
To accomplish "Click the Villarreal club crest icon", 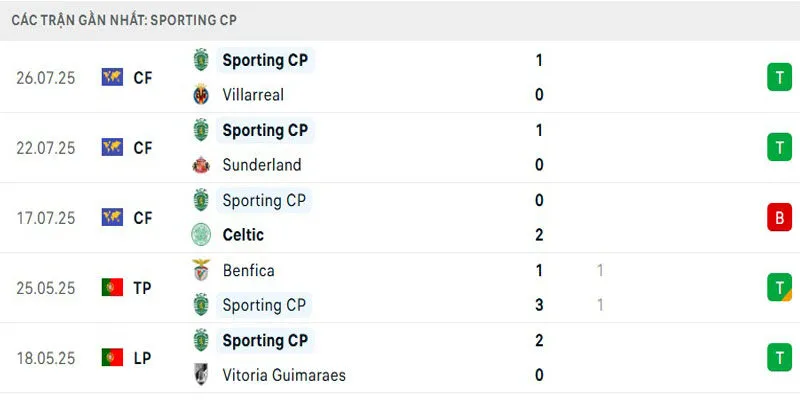I will pyautogui.click(x=202, y=95).
